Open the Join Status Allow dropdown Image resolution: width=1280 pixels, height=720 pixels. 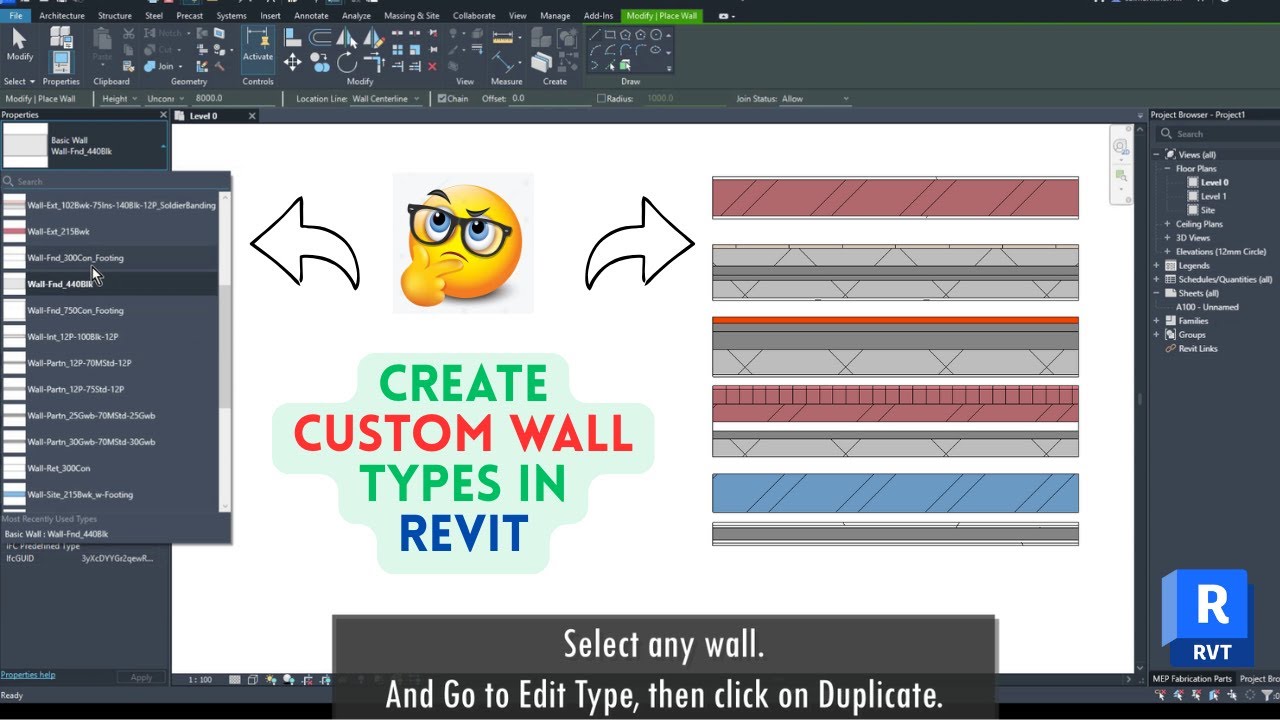coord(815,99)
